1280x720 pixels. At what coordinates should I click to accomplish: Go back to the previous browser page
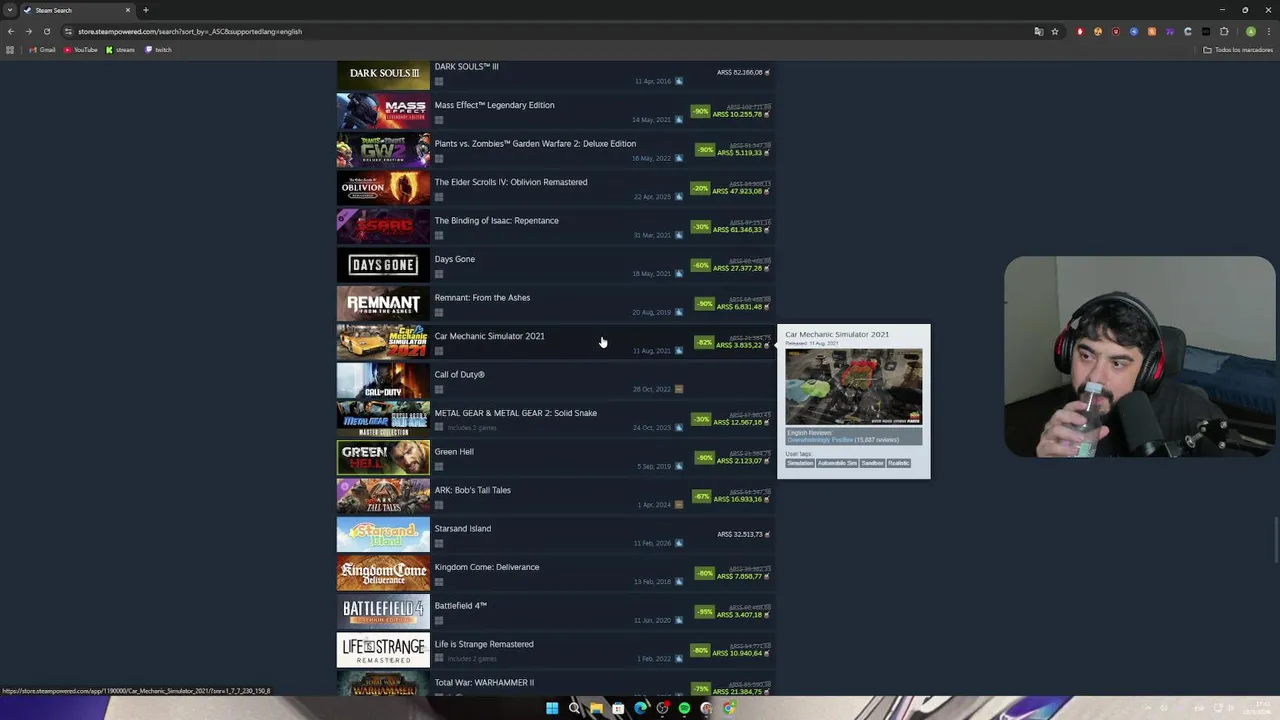click(11, 31)
